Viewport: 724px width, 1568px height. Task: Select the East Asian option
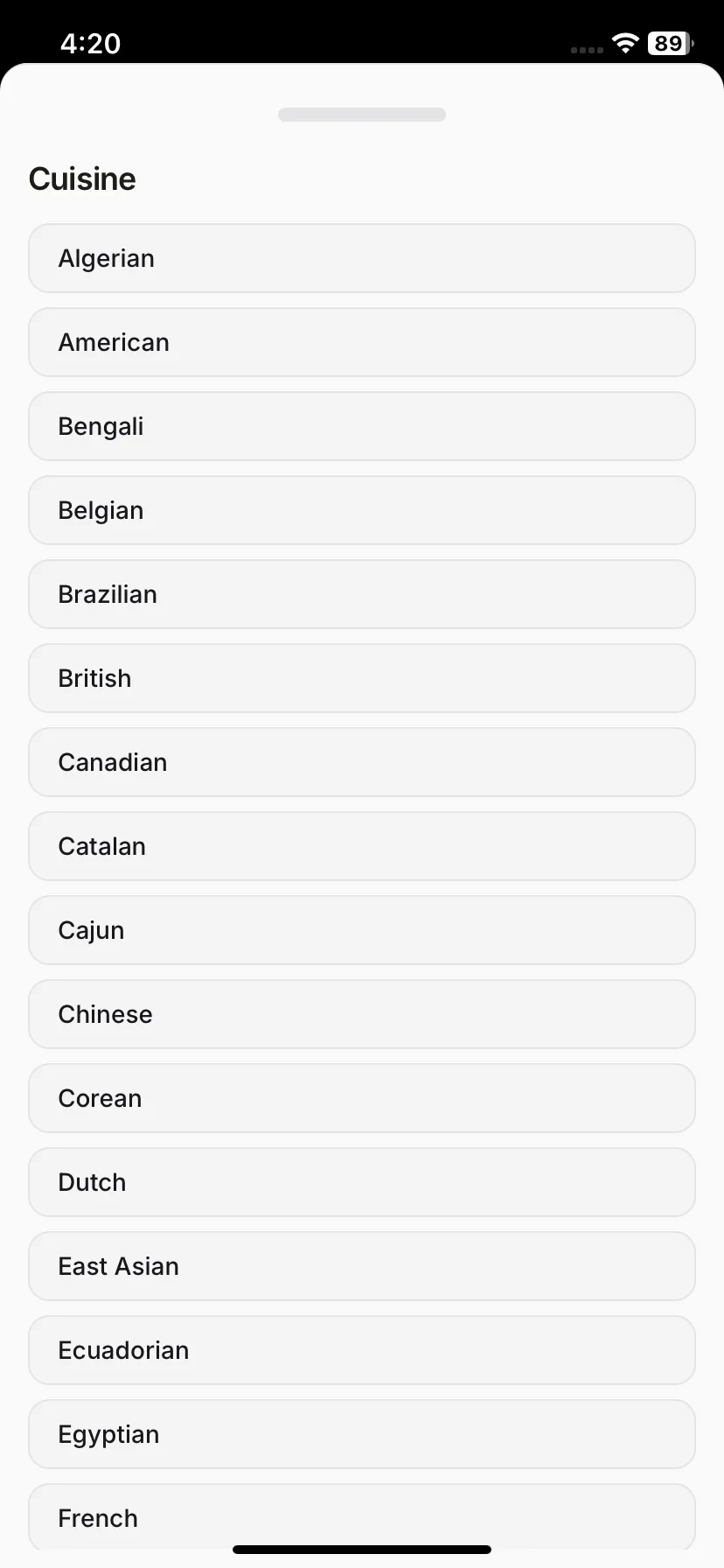[362, 1266]
